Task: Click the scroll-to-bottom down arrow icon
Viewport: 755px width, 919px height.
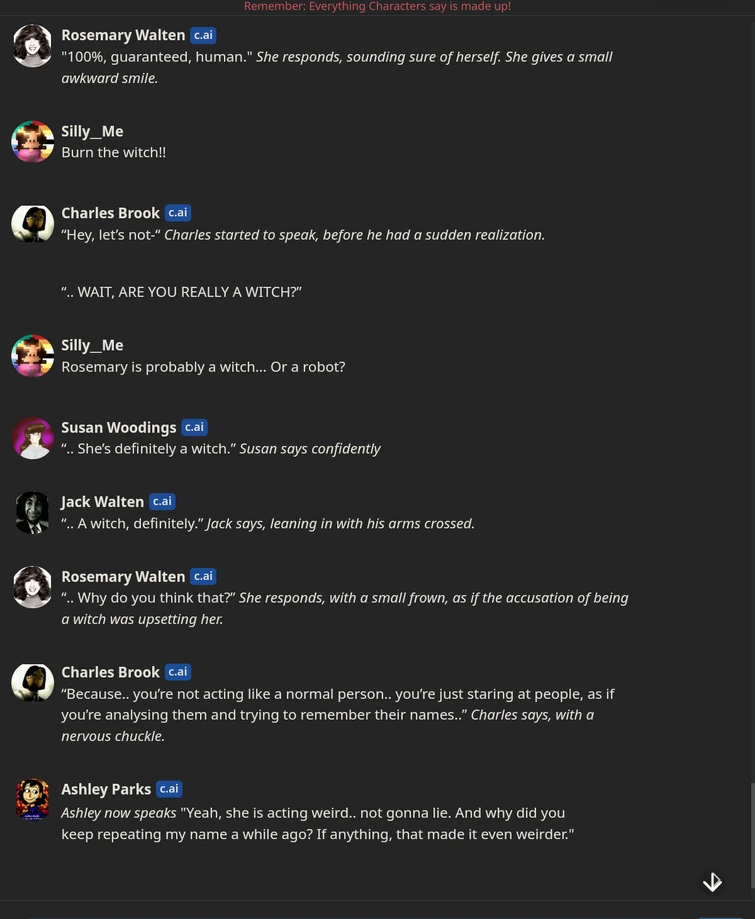Action: tap(712, 882)
